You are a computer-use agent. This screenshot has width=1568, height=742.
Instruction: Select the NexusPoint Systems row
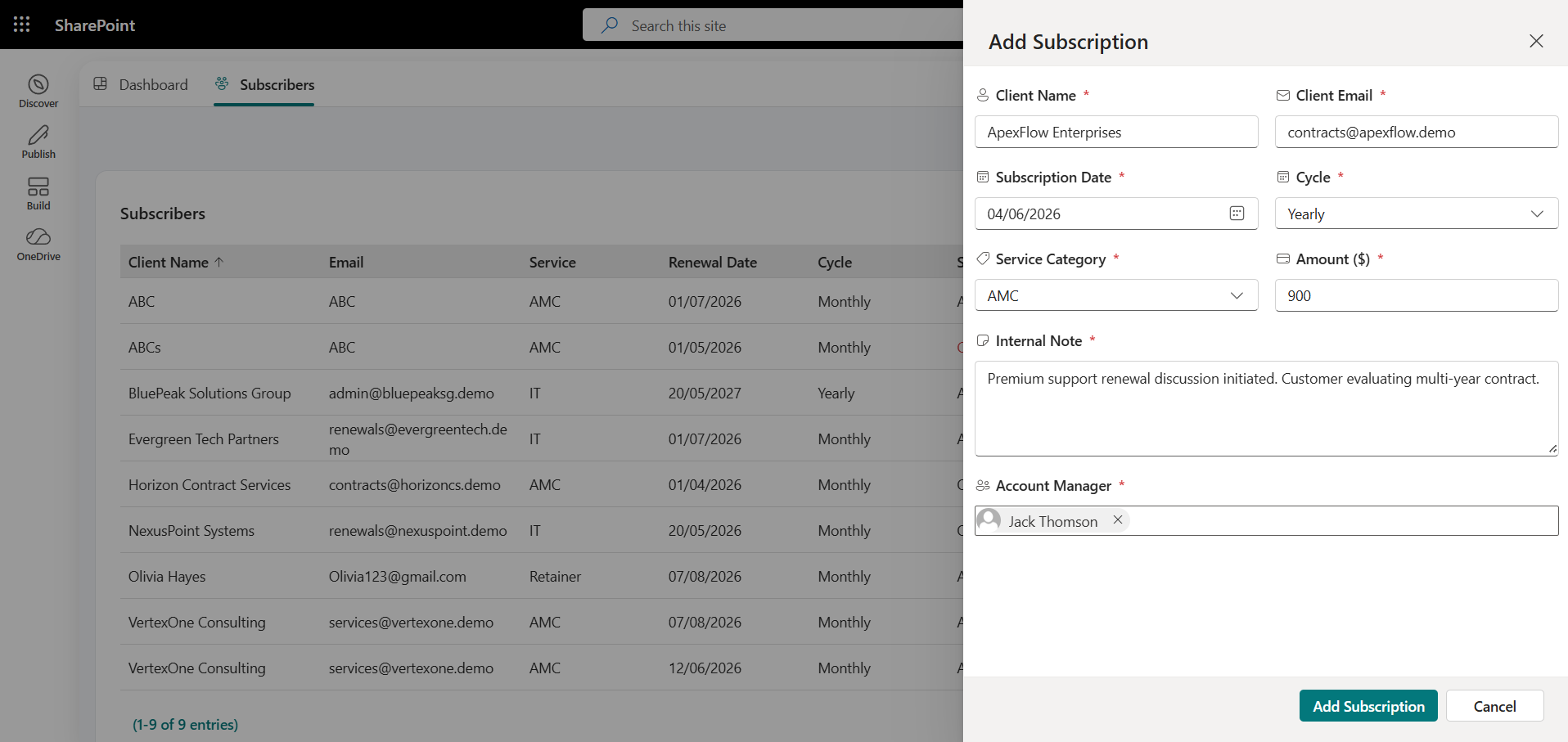(x=542, y=530)
